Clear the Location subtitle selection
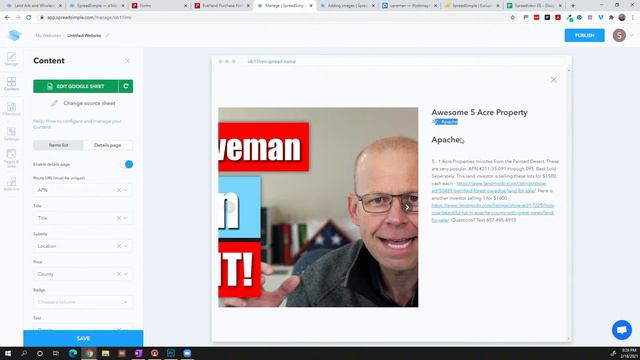The height and width of the screenshot is (360, 640). [x=119, y=246]
